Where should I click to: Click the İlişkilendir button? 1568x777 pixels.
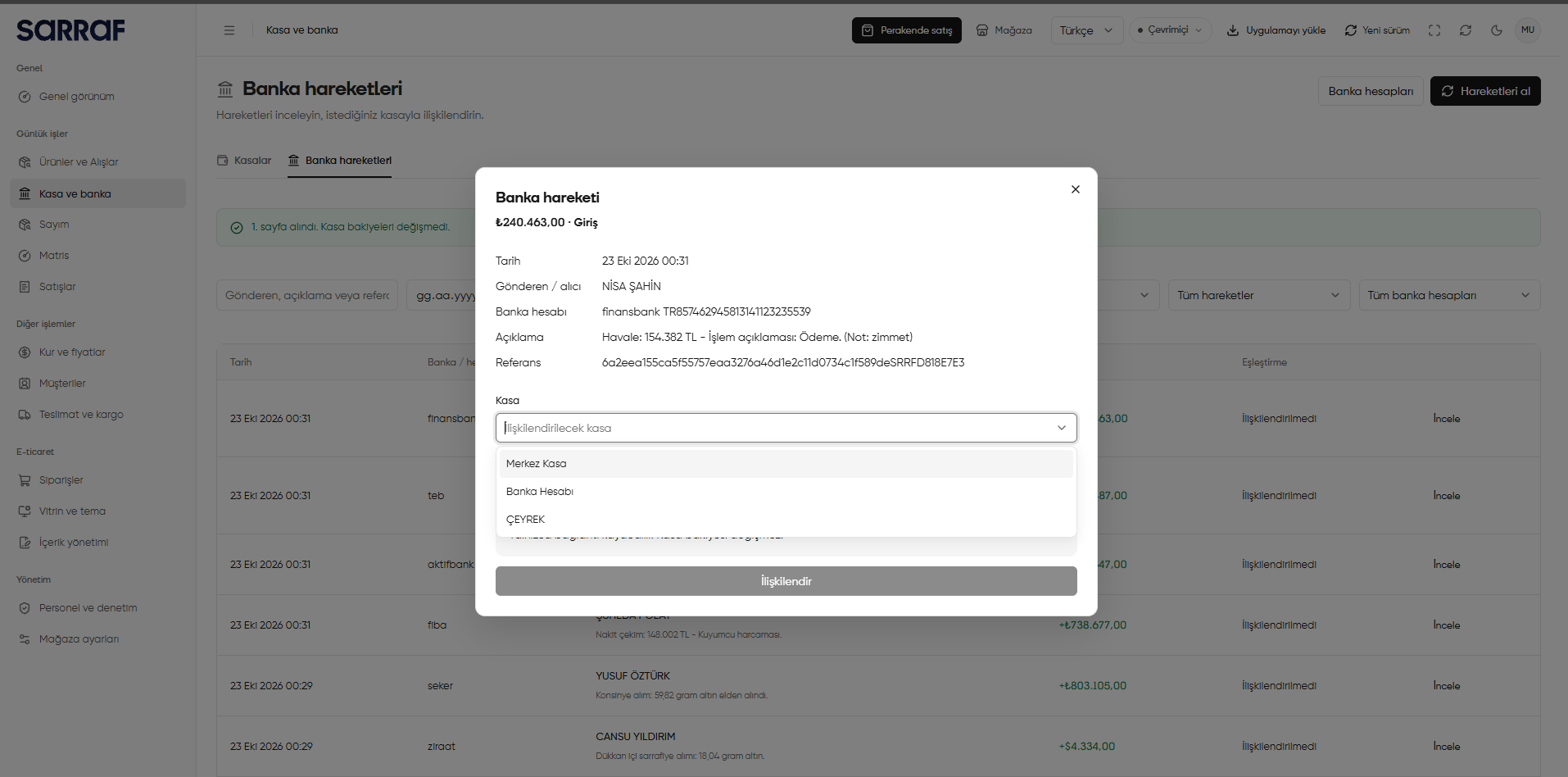point(786,581)
